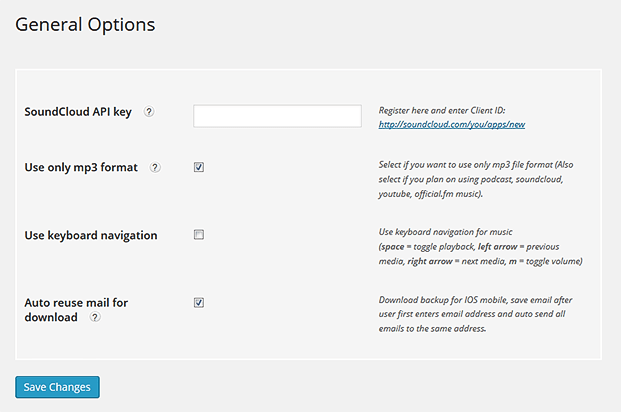
Task: Uncheck the Use only mp3 format checkbox
Action: (x=199, y=167)
